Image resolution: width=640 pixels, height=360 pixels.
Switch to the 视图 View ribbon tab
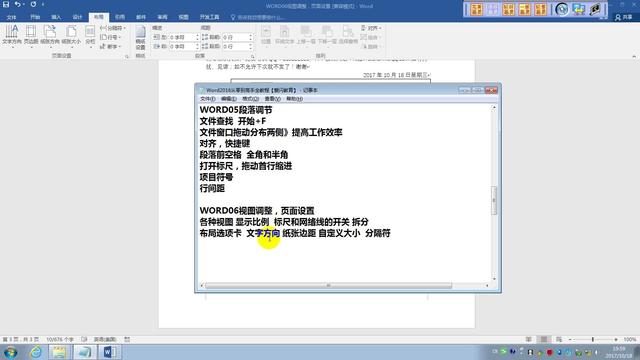(x=183, y=17)
